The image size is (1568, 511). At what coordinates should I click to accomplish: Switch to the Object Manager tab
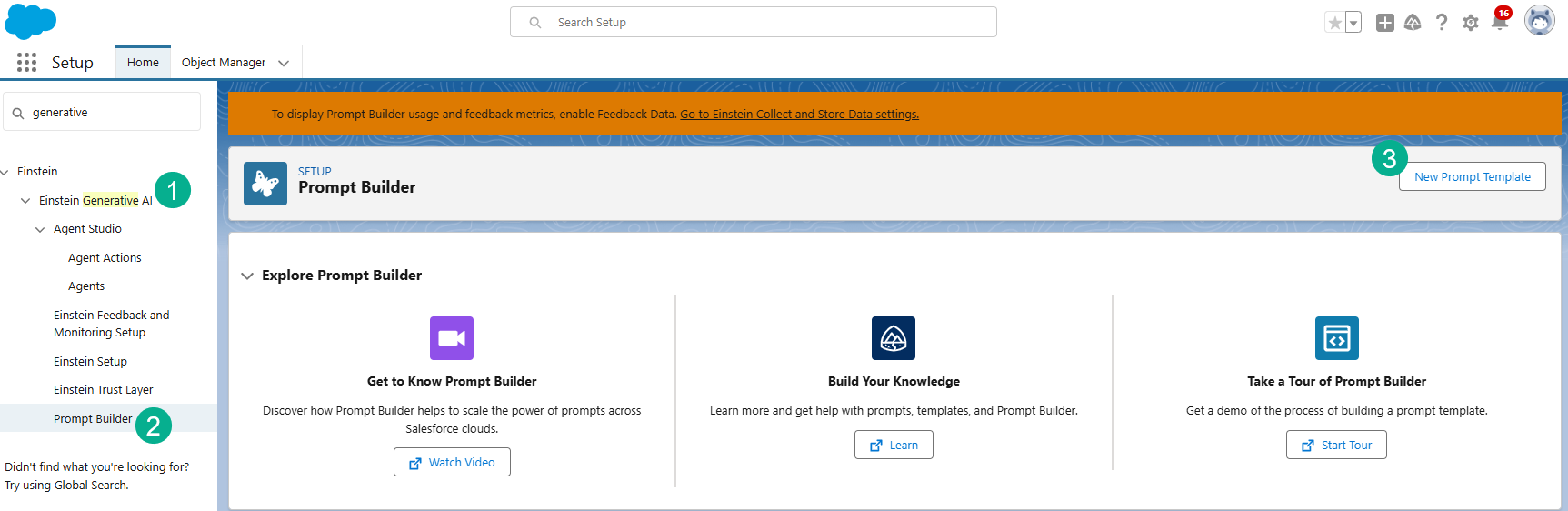[224, 62]
